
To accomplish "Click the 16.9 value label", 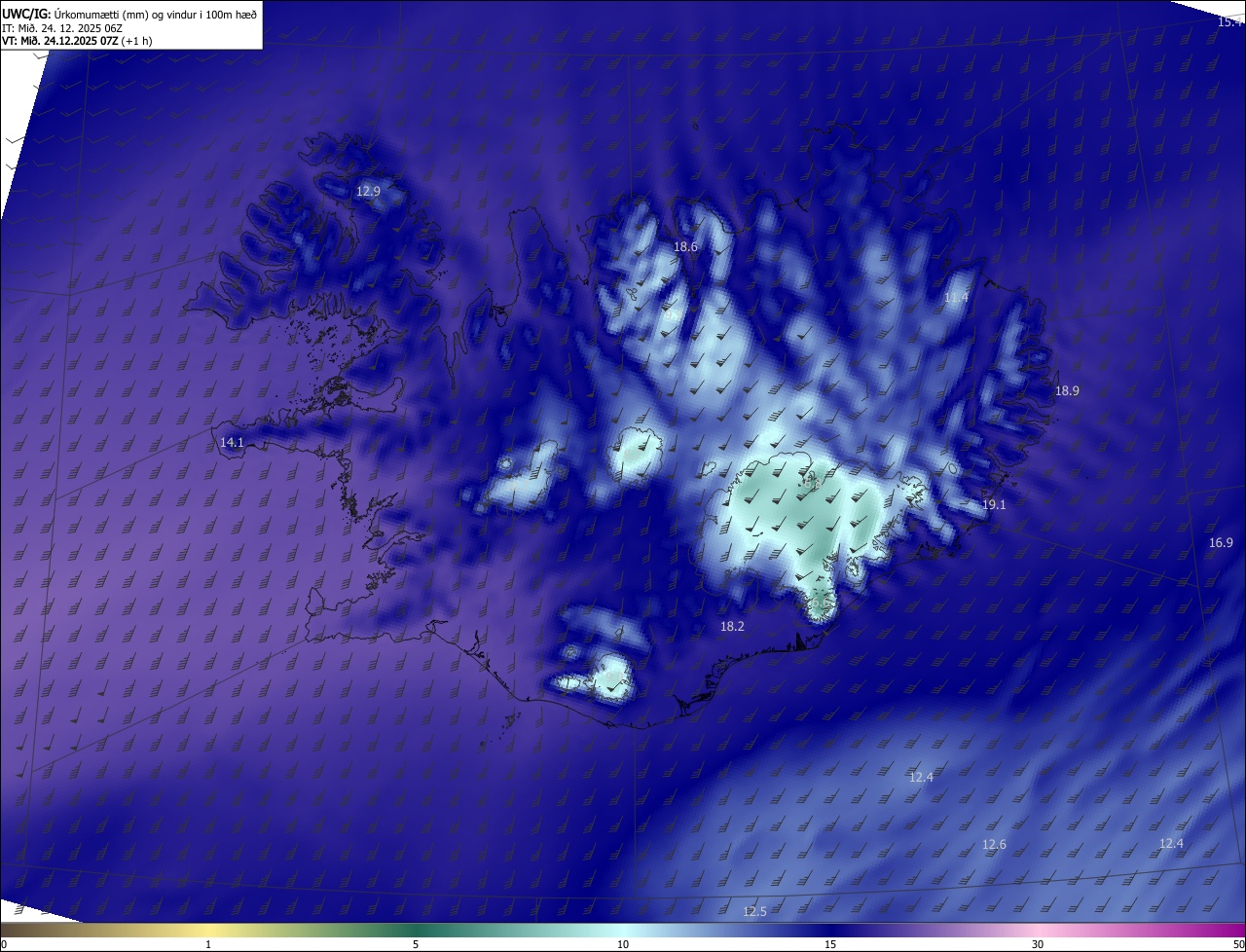I will 1221,542.
